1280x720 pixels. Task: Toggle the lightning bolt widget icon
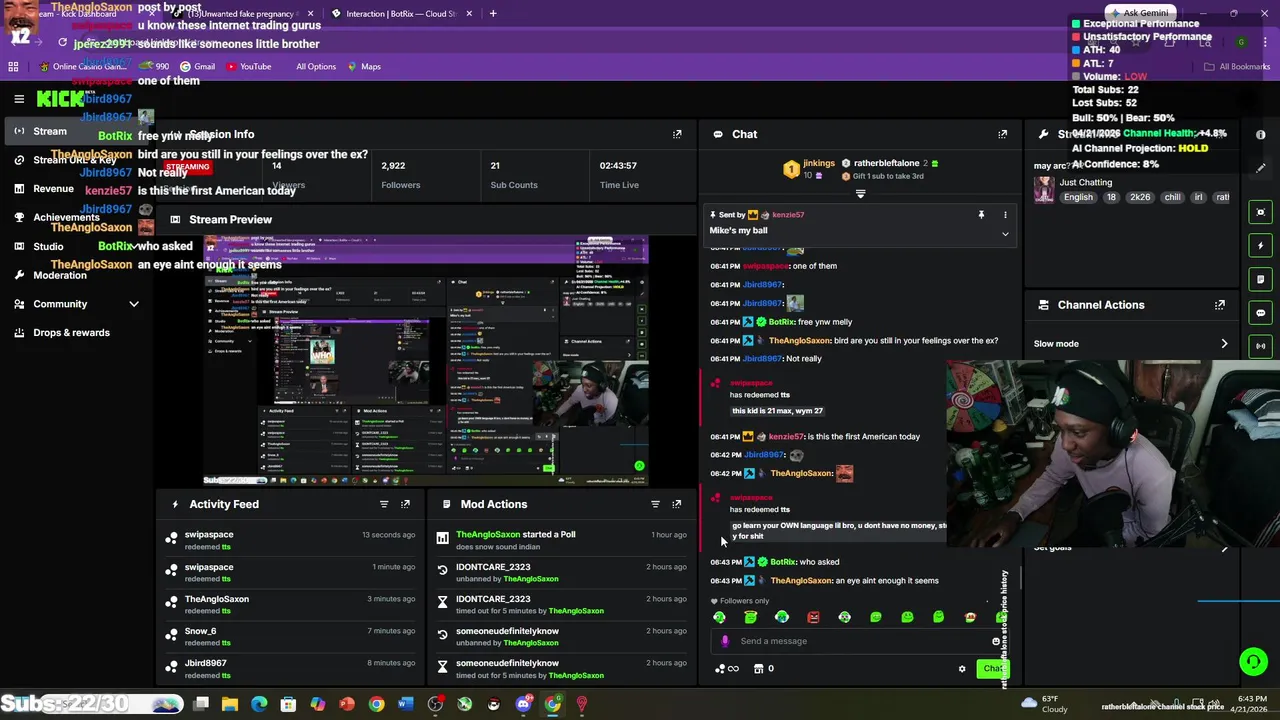[x=1261, y=246]
